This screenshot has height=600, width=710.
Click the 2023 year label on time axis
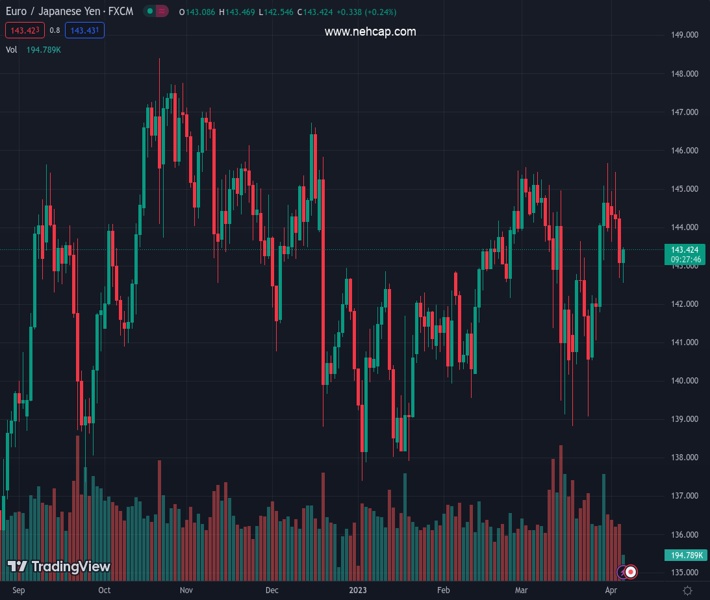[357, 591]
